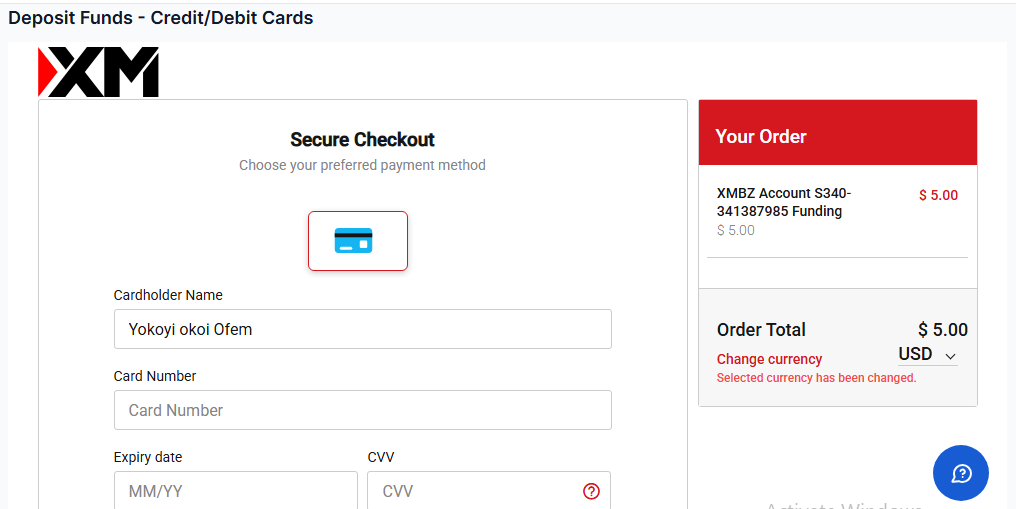Focus the Cardholder Name input field
The width and height of the screenshot is (1016, 509).
[362, 329]
